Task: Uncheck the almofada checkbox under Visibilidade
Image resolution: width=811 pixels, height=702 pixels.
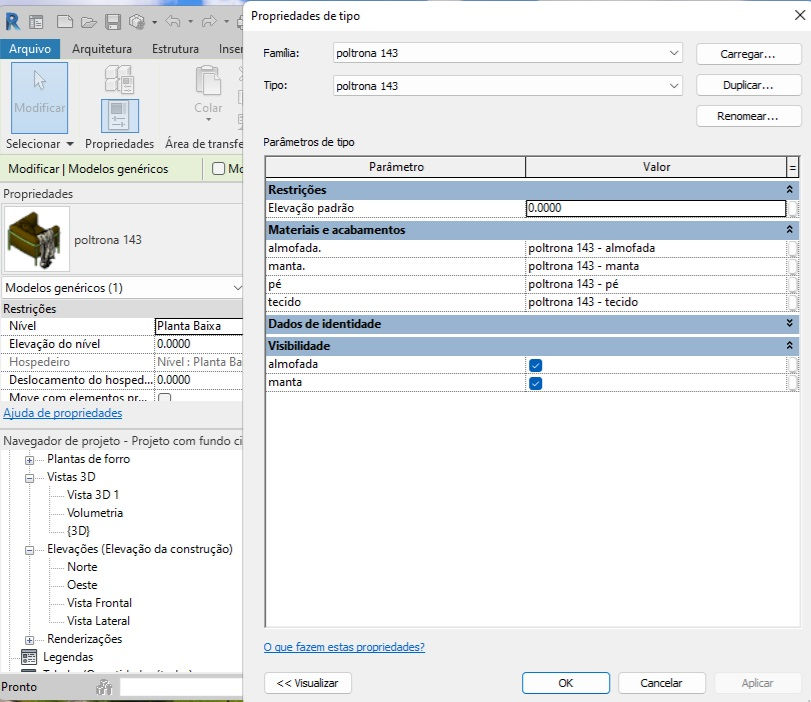Action: pyautogui.click(x=535, y=365)
